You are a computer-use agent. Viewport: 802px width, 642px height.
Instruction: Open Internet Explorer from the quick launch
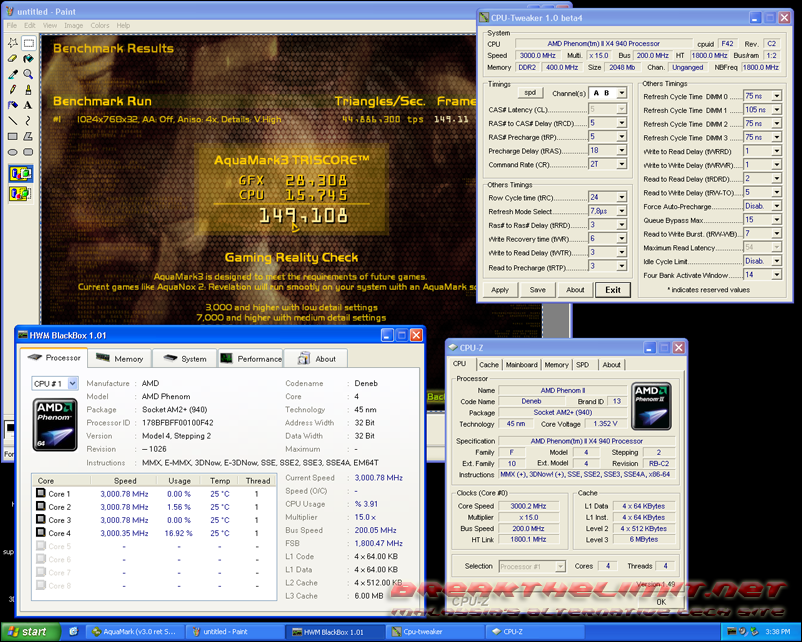pyautogui.click(x=74, y=632)
